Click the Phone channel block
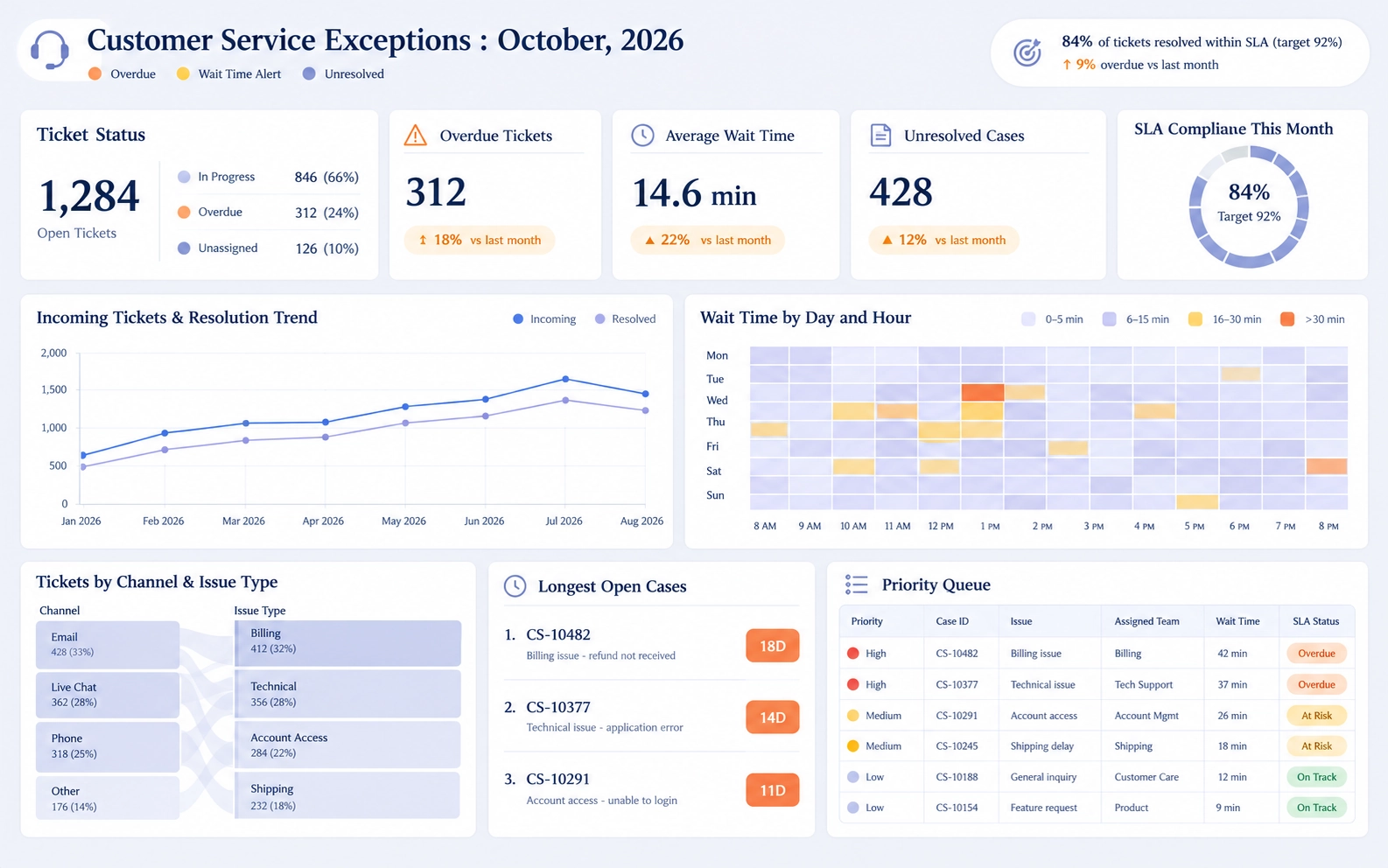Image resolution: width=1388 pixels, height=868 pixels. point(108,746)
